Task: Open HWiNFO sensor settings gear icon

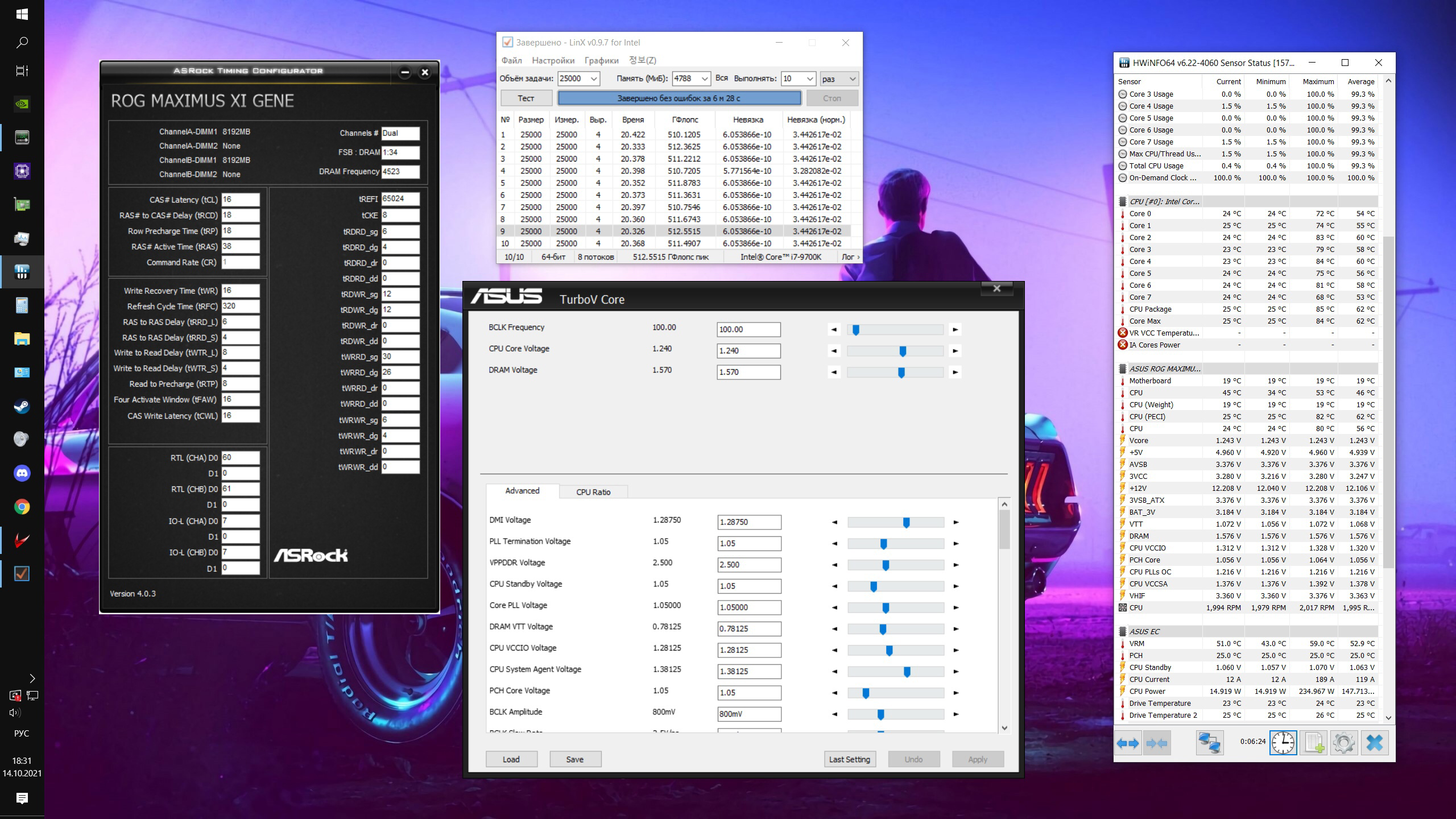Action: (x=1344, y=743)
